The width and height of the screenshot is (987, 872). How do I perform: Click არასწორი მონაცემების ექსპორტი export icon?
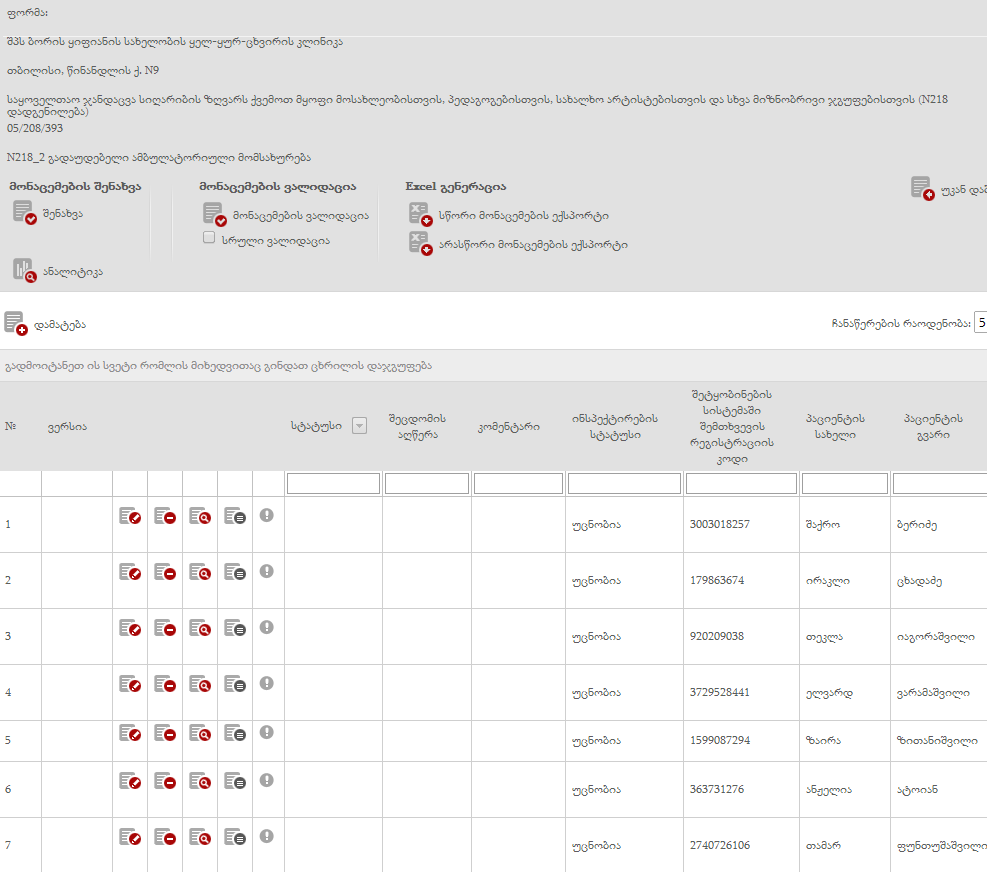tap(420, 244)
